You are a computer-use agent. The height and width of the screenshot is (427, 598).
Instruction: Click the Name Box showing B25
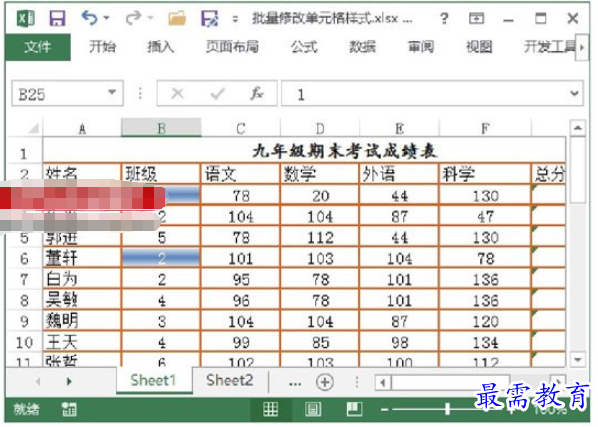[59, 93]
